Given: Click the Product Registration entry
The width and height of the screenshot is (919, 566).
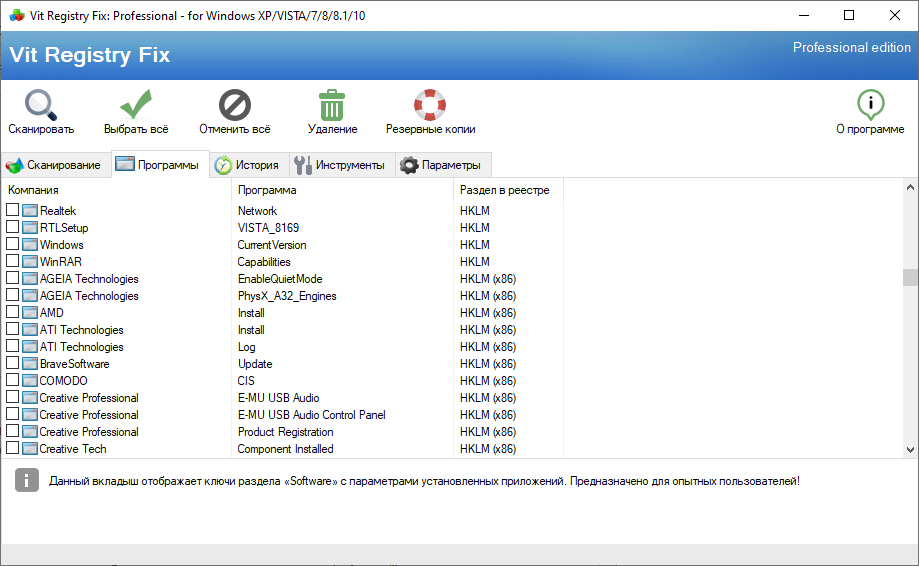Looking at the screenshot, I should click(x=285, y=431).
